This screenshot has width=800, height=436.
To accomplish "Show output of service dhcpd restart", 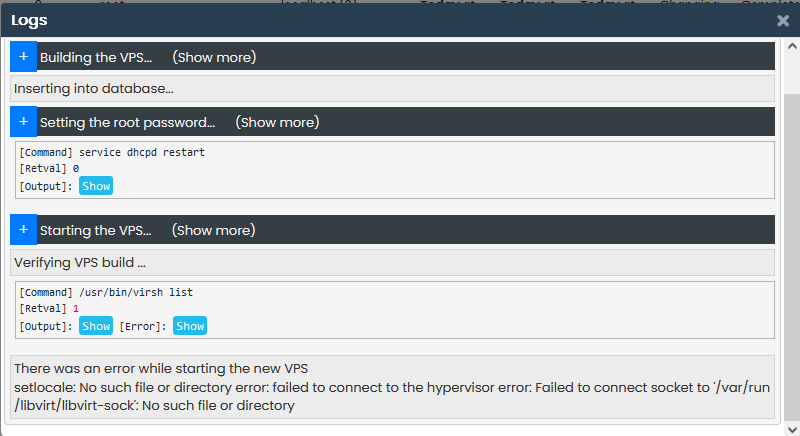I will 96,186.
